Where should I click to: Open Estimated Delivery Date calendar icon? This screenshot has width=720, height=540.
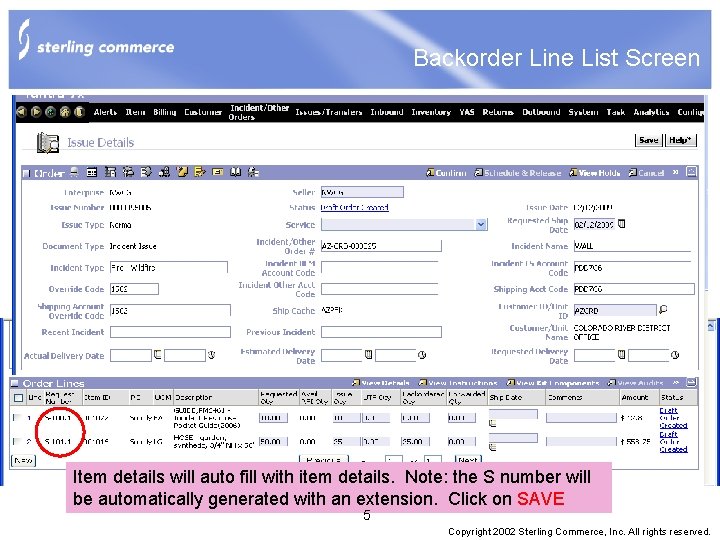[x=368, y=354]
